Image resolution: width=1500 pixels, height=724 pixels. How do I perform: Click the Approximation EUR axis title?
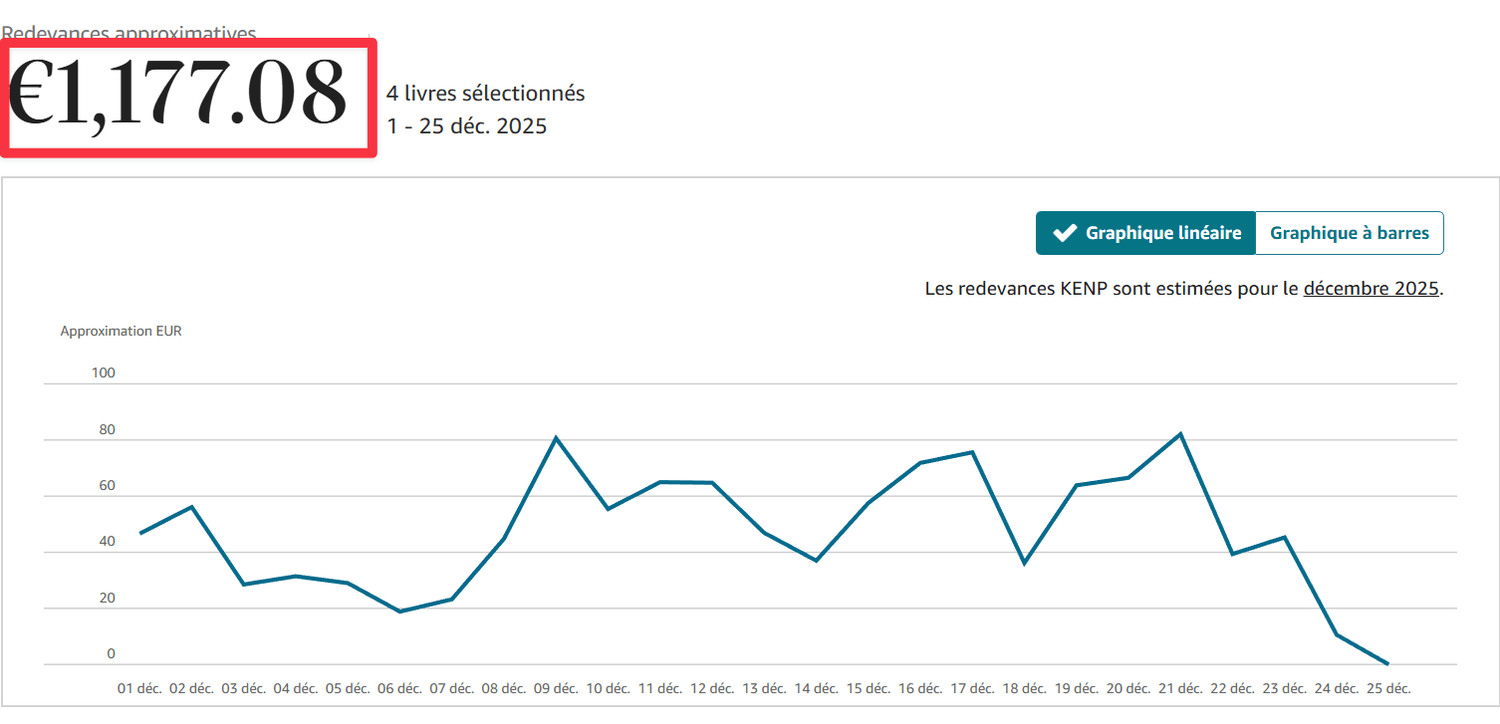click(121, 331)
